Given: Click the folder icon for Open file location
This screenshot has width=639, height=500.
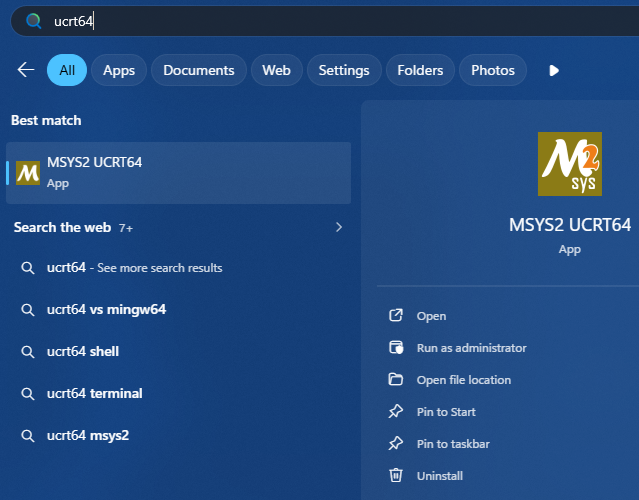Looking at the screenshot, I should point(396,379).
